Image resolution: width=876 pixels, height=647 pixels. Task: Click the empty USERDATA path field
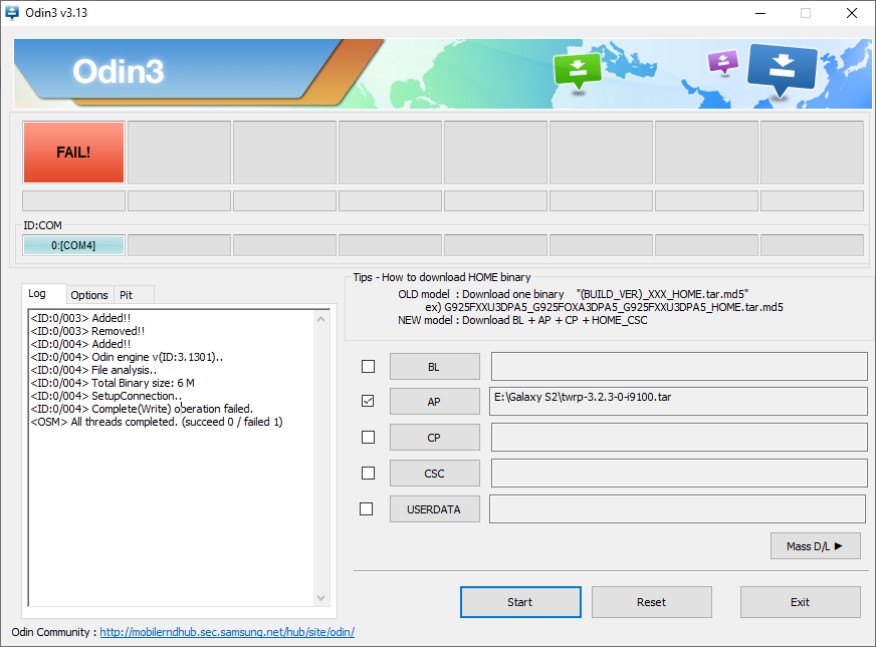(x=678, y=509)
